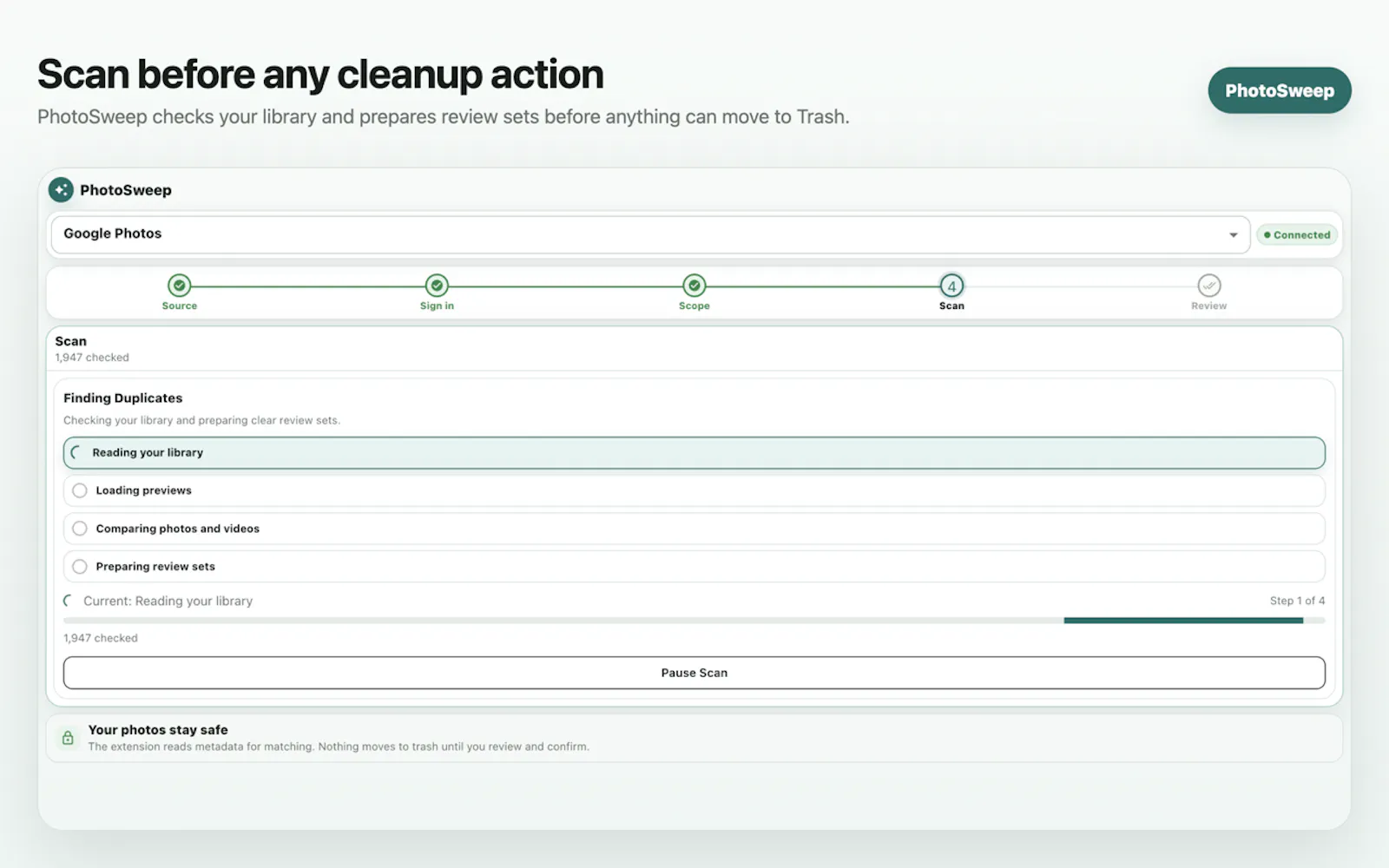Click the dropdown arrow in the source selector
The width and height of the screenshot is (1389, 868).
[x=1234, y=235]
